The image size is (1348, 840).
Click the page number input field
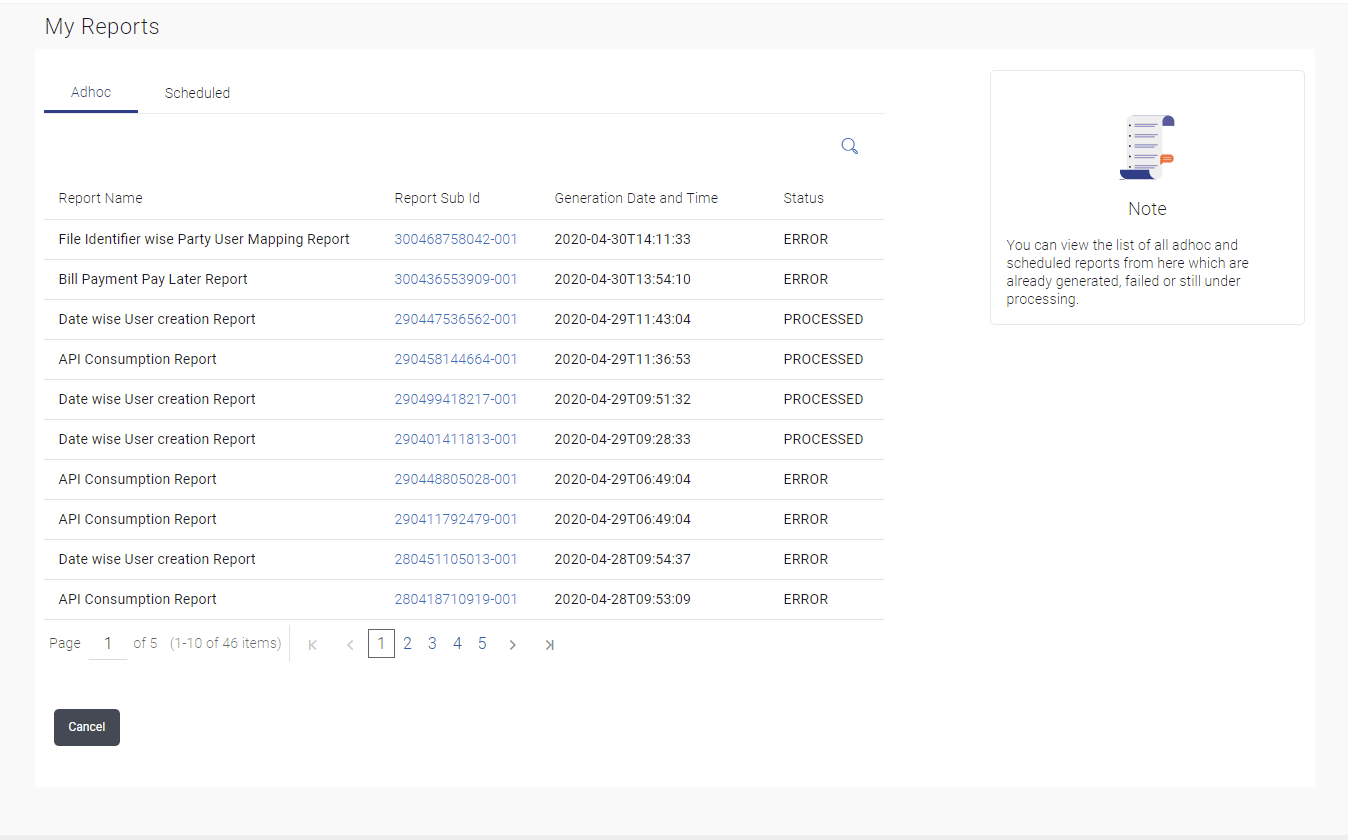tap(108, 643)
